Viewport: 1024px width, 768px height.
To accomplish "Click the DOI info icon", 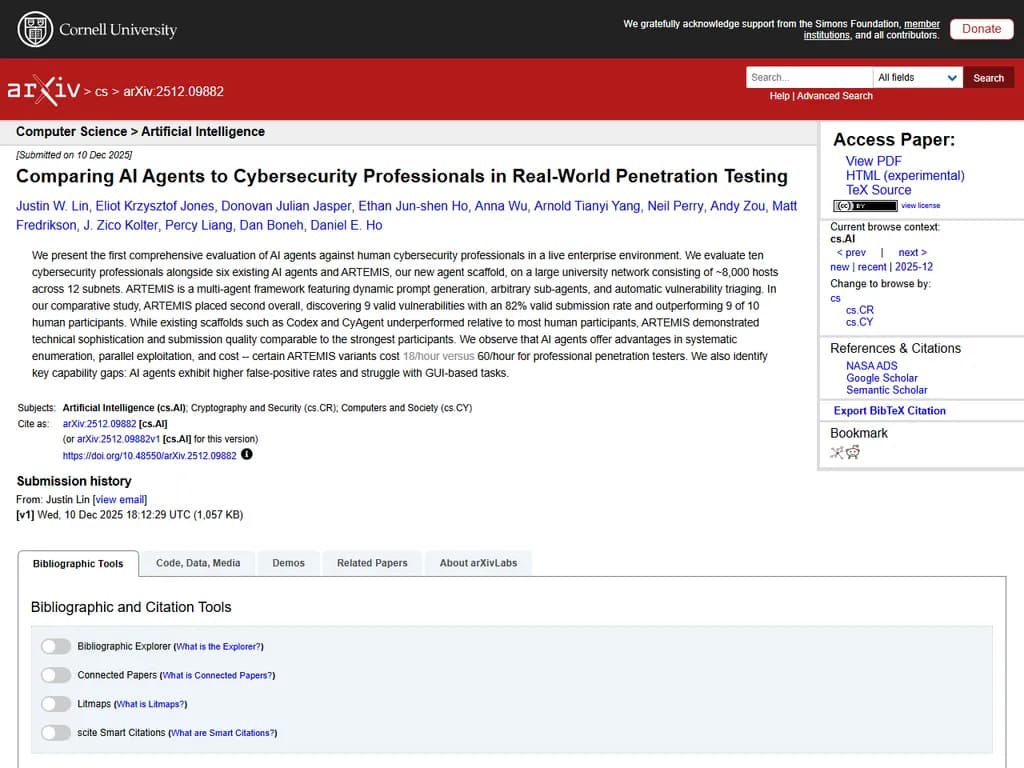I will (247, 455).
